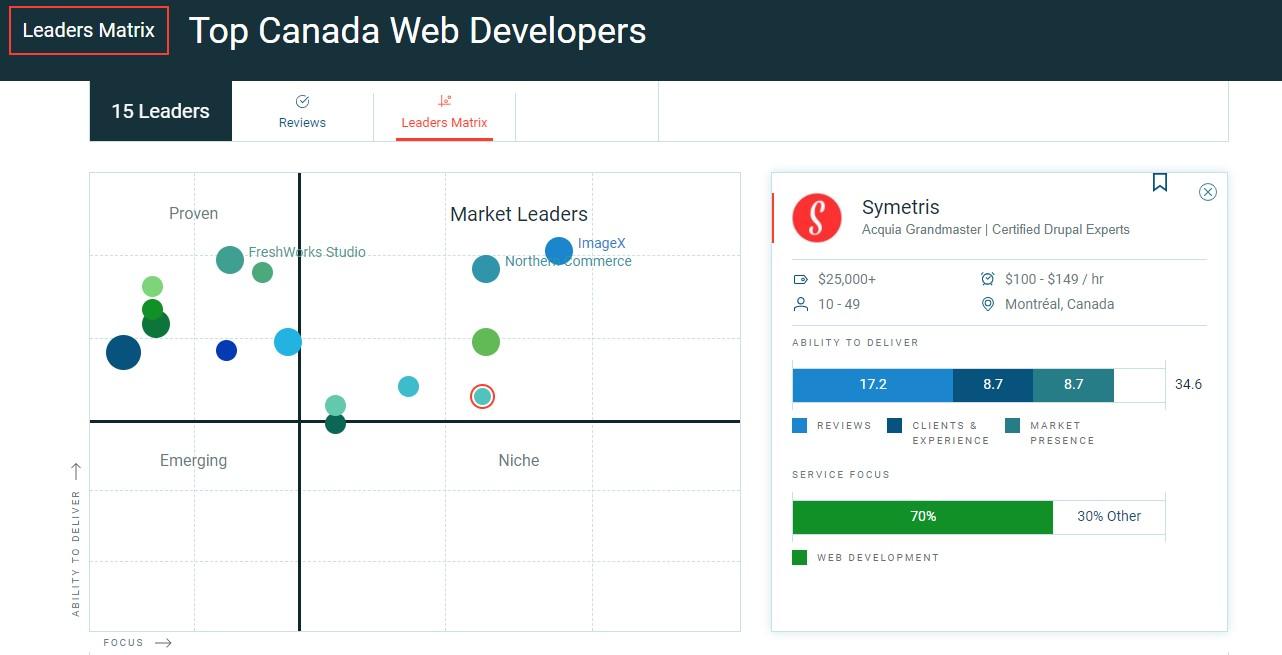The image size is (1282, 655).
Task: Click the 17.2 Reviews score bar
Action: click(x=873, y=384)
